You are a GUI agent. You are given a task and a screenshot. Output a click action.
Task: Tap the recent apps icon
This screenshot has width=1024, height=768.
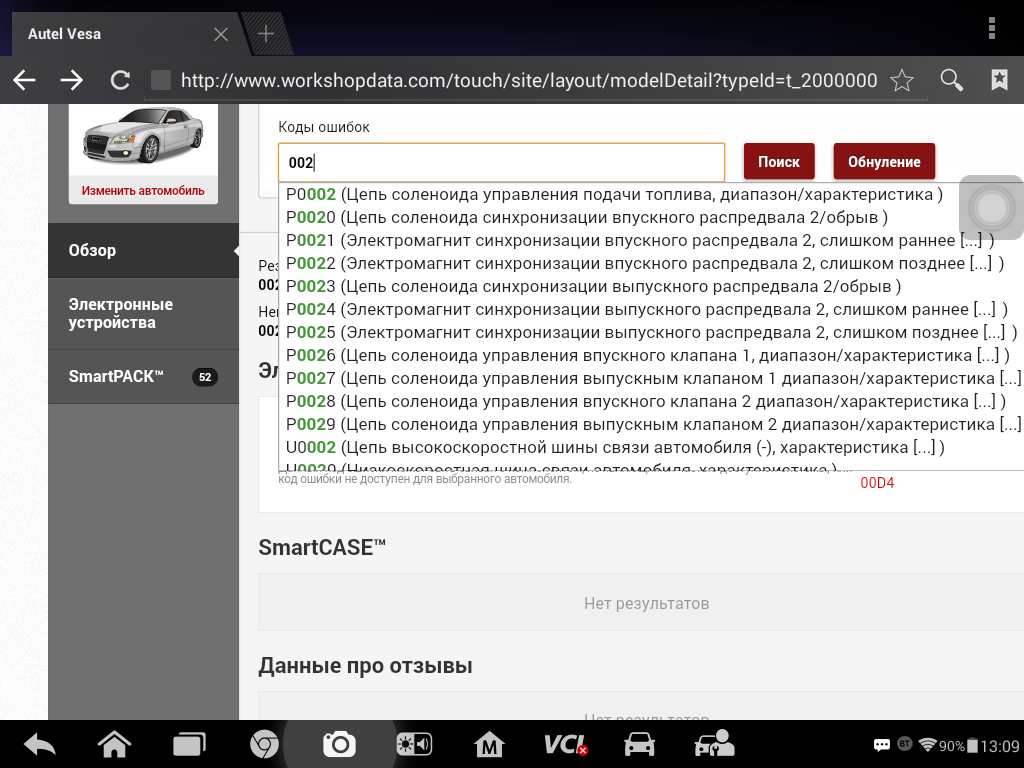coord(189,744)
